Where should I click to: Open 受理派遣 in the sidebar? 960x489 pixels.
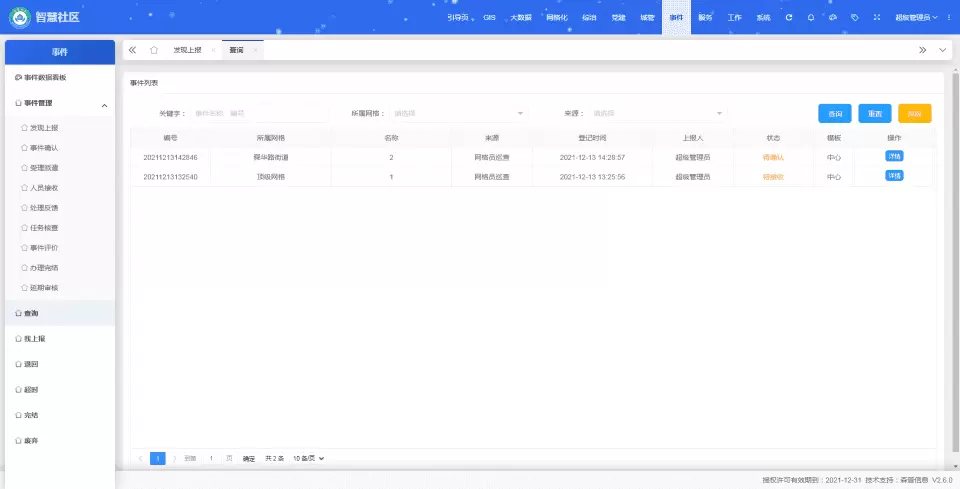coord(59,168)
